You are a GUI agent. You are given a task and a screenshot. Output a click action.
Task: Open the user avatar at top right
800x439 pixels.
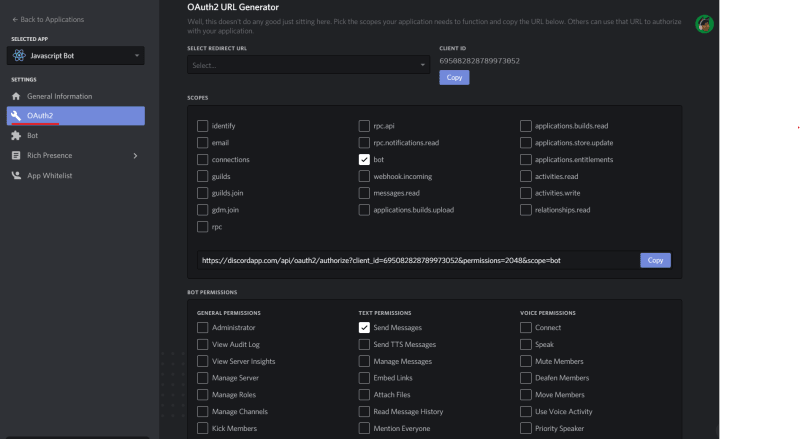click(705, 23)
